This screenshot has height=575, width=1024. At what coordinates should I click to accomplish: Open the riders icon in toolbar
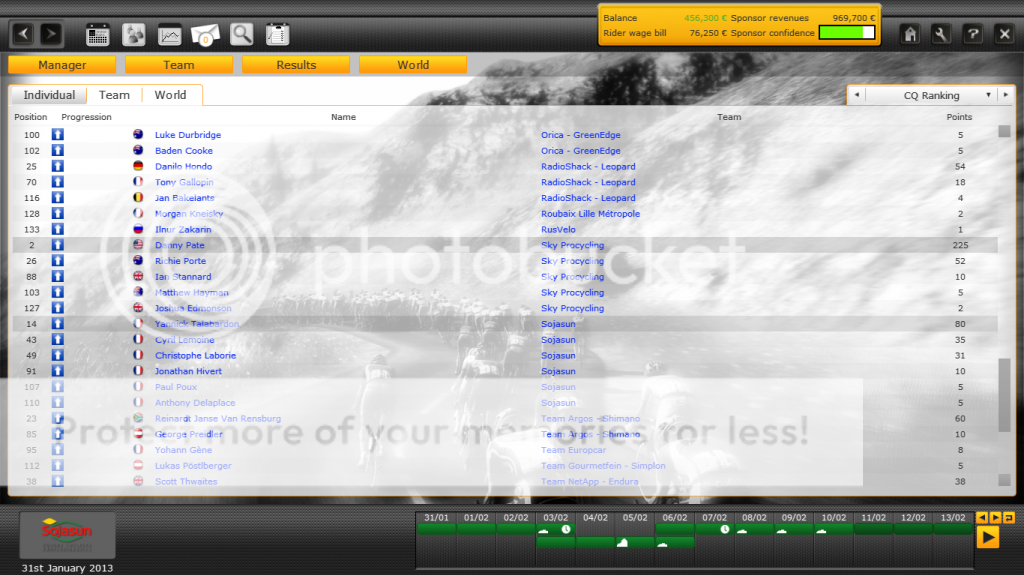click(134, 35)
